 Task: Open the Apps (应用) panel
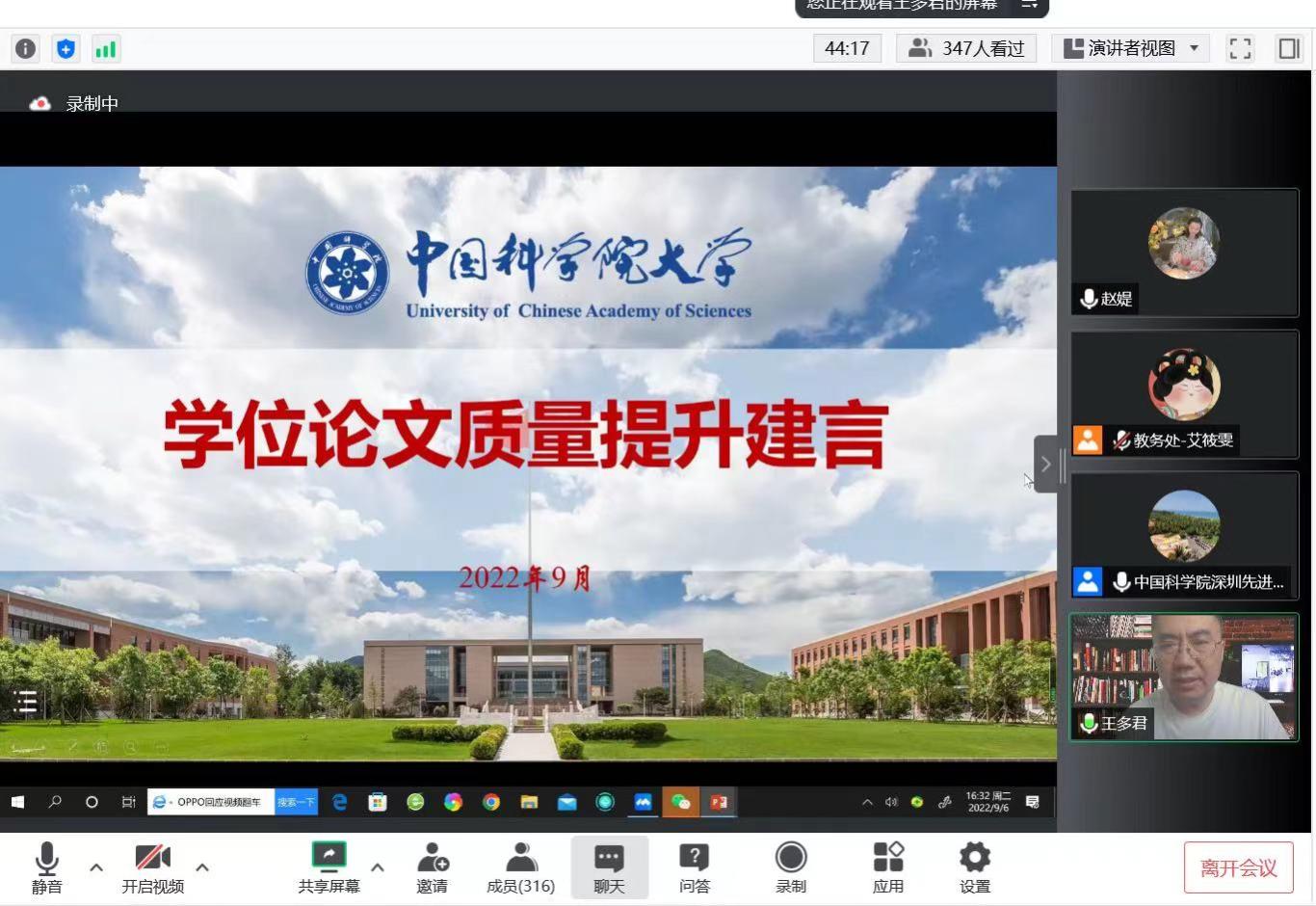(887, 867)
